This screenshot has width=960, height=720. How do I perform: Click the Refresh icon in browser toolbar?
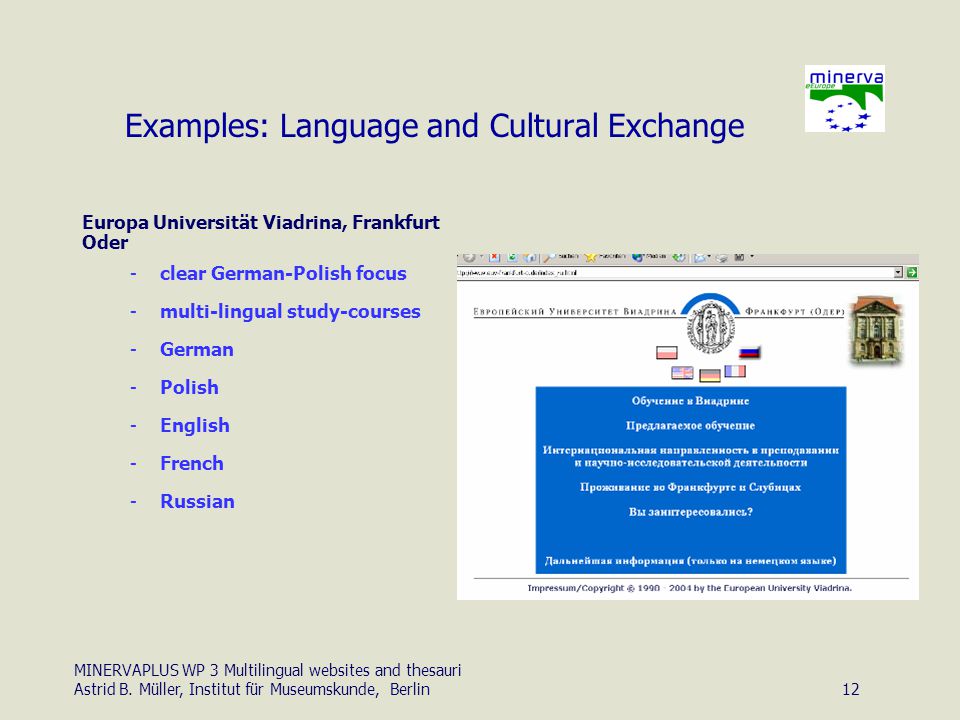512,258
